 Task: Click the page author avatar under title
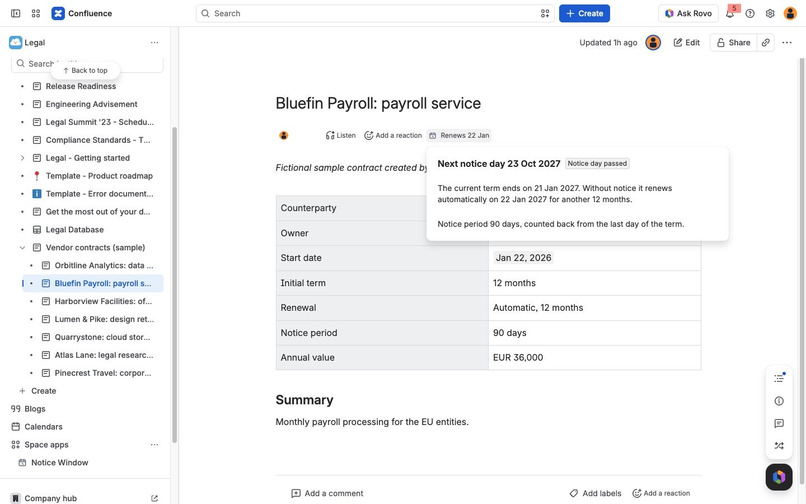click(284, 136)
